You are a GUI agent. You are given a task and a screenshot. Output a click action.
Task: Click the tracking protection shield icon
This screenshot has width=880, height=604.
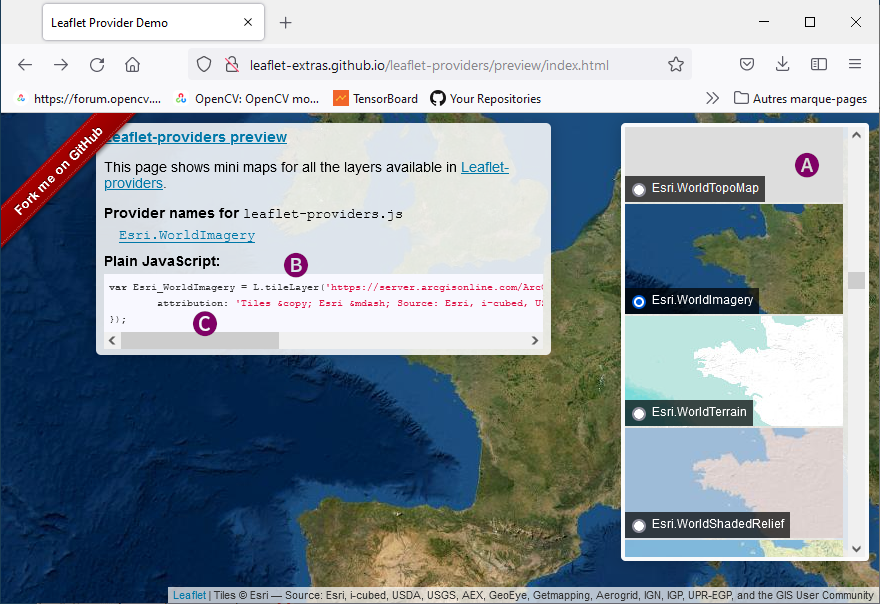point(204,65)
